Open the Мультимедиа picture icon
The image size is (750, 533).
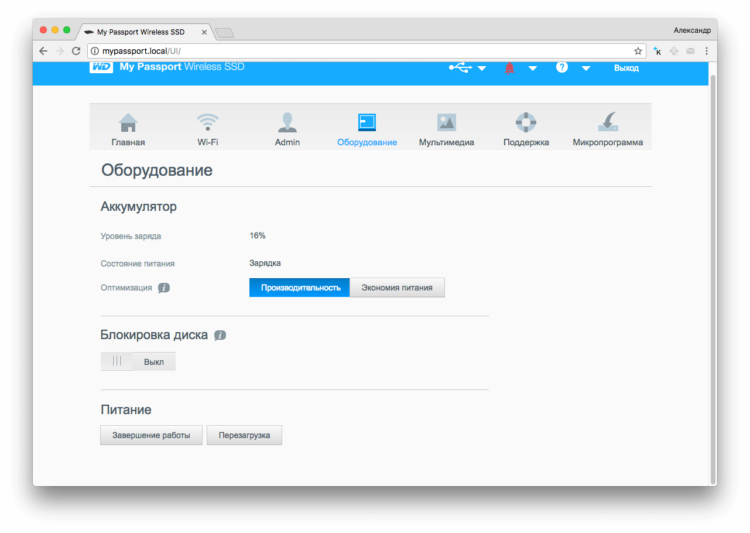coord(446,129)
